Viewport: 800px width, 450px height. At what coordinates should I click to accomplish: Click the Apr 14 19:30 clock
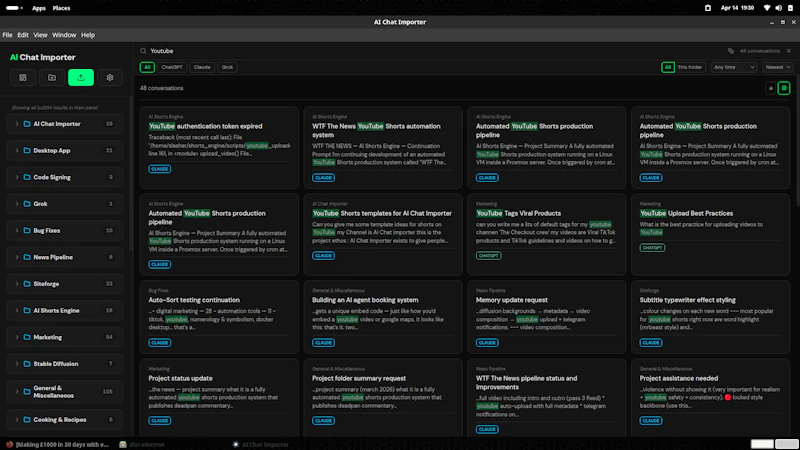point(737,8)
